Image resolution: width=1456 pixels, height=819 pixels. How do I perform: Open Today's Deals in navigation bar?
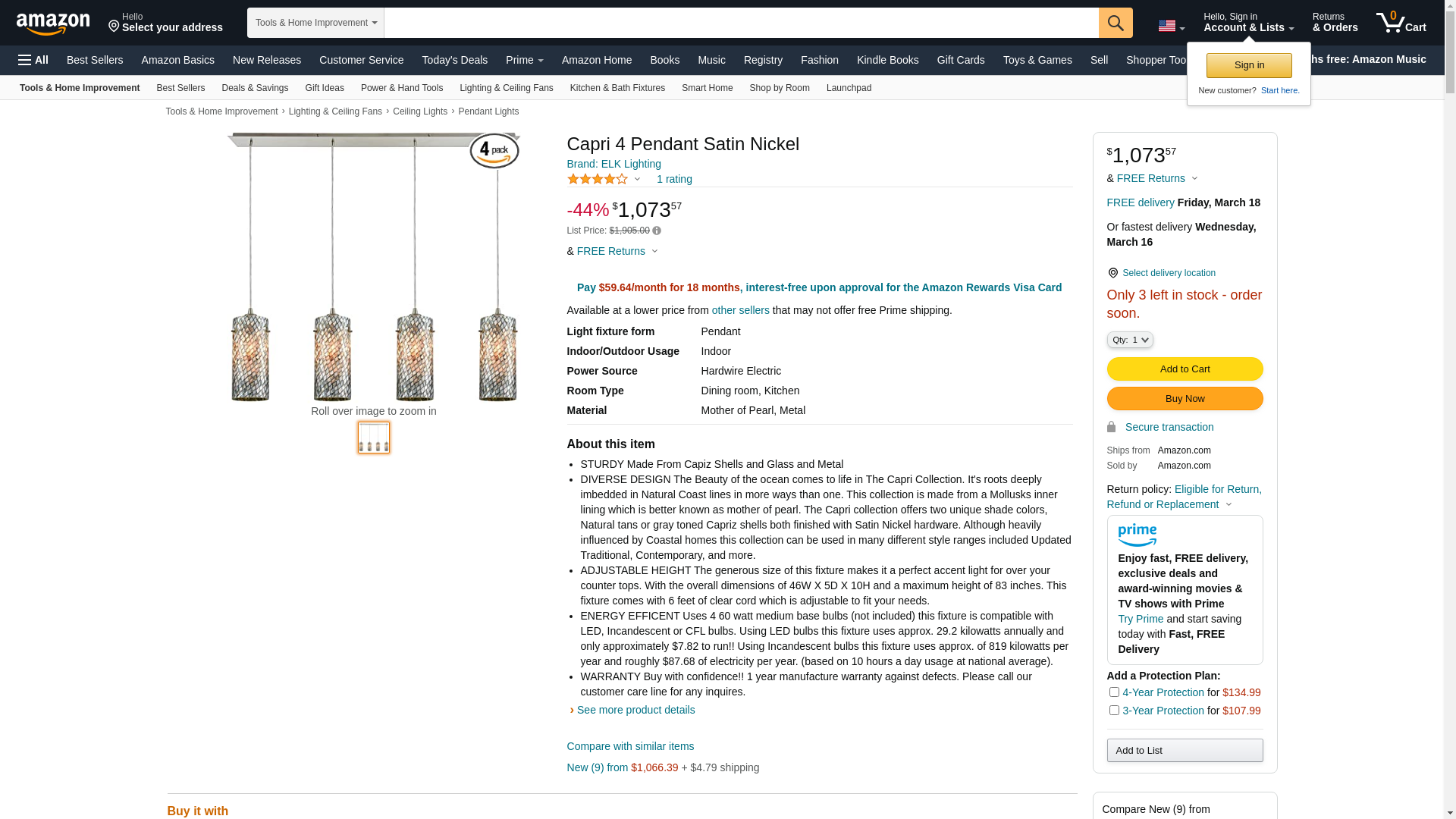coord(454,60)
